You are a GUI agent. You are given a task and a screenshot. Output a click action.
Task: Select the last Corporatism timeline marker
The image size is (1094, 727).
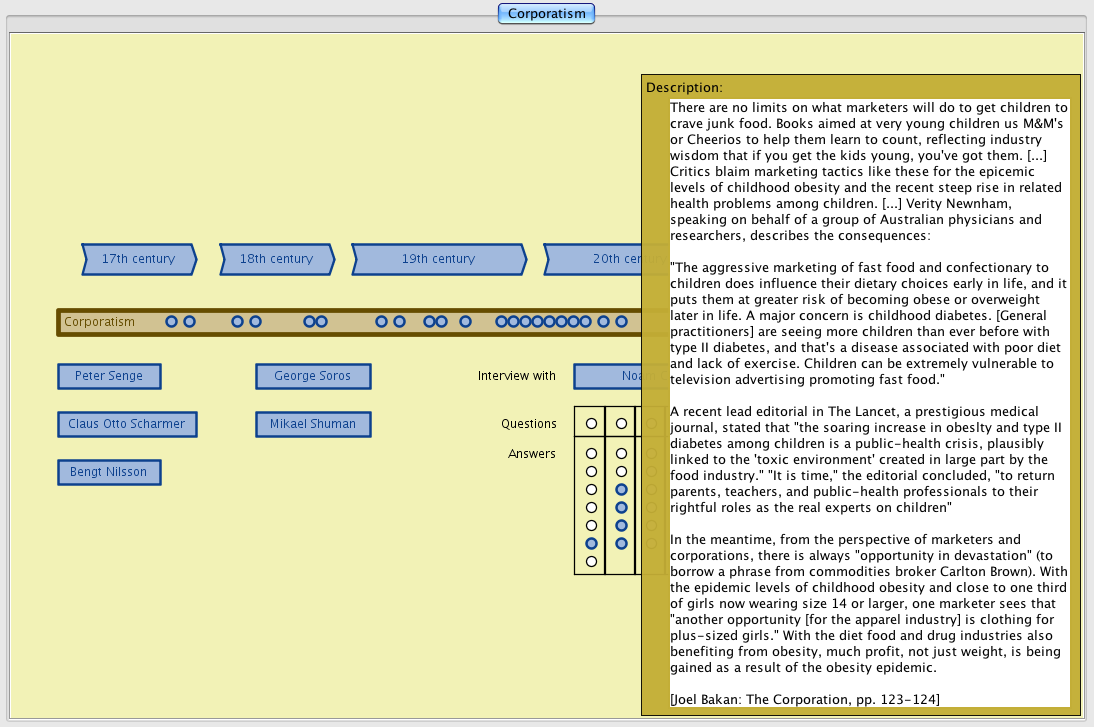(621, 322)
